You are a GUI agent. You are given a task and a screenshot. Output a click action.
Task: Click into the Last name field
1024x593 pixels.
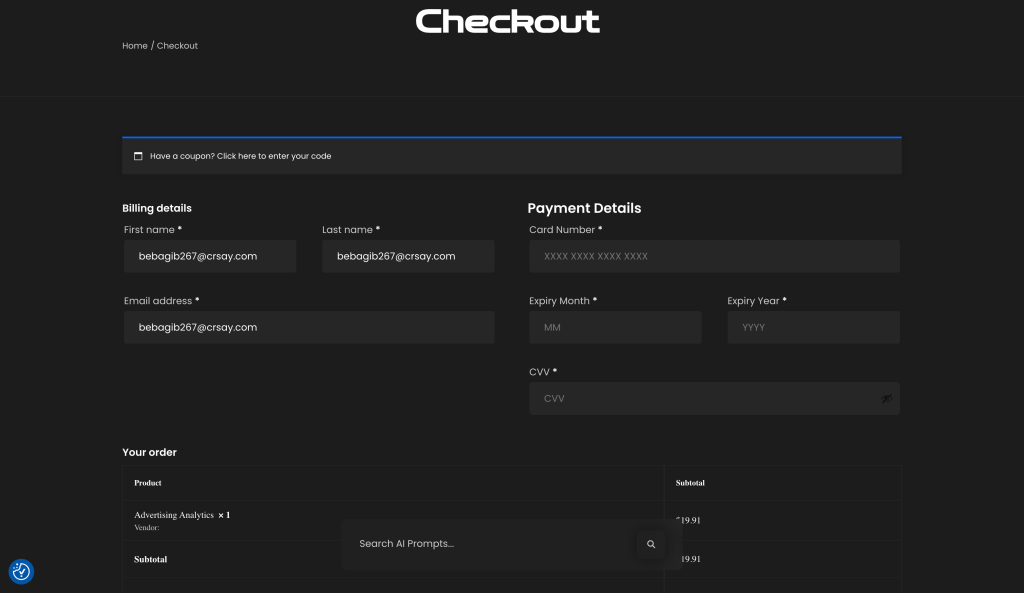click(x=408, y=256)
